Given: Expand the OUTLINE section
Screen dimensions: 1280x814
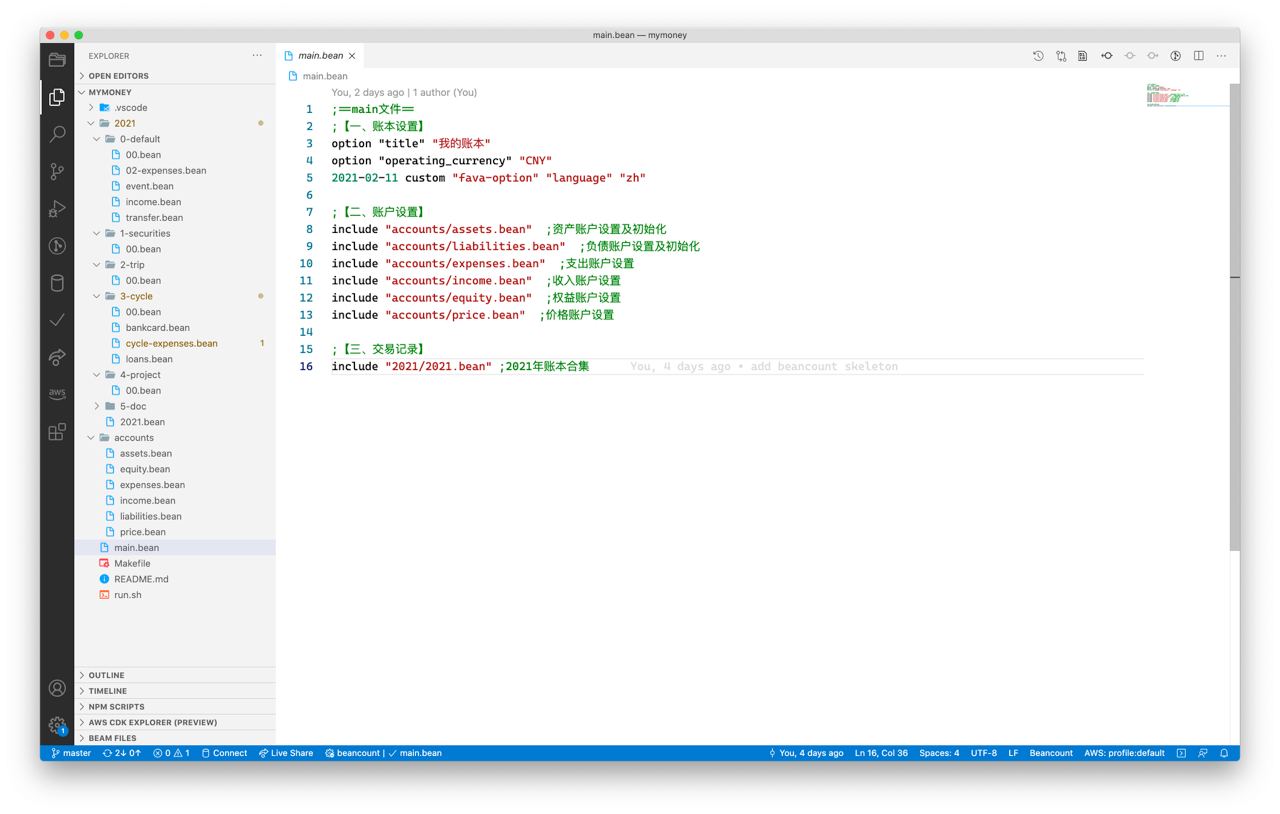Looking at the screenshot, I should (x=106, y=675).
